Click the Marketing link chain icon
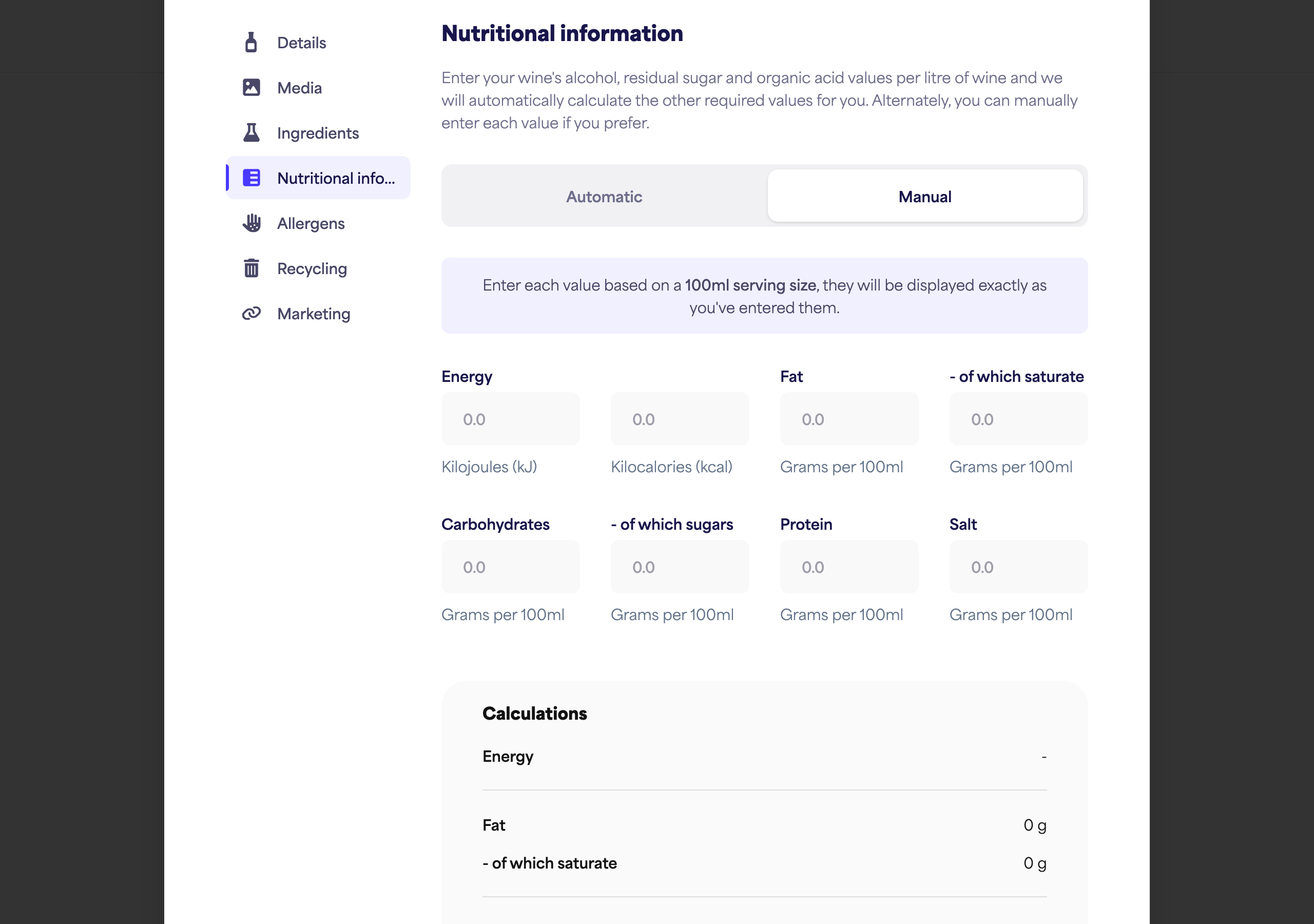 [251, 313]
